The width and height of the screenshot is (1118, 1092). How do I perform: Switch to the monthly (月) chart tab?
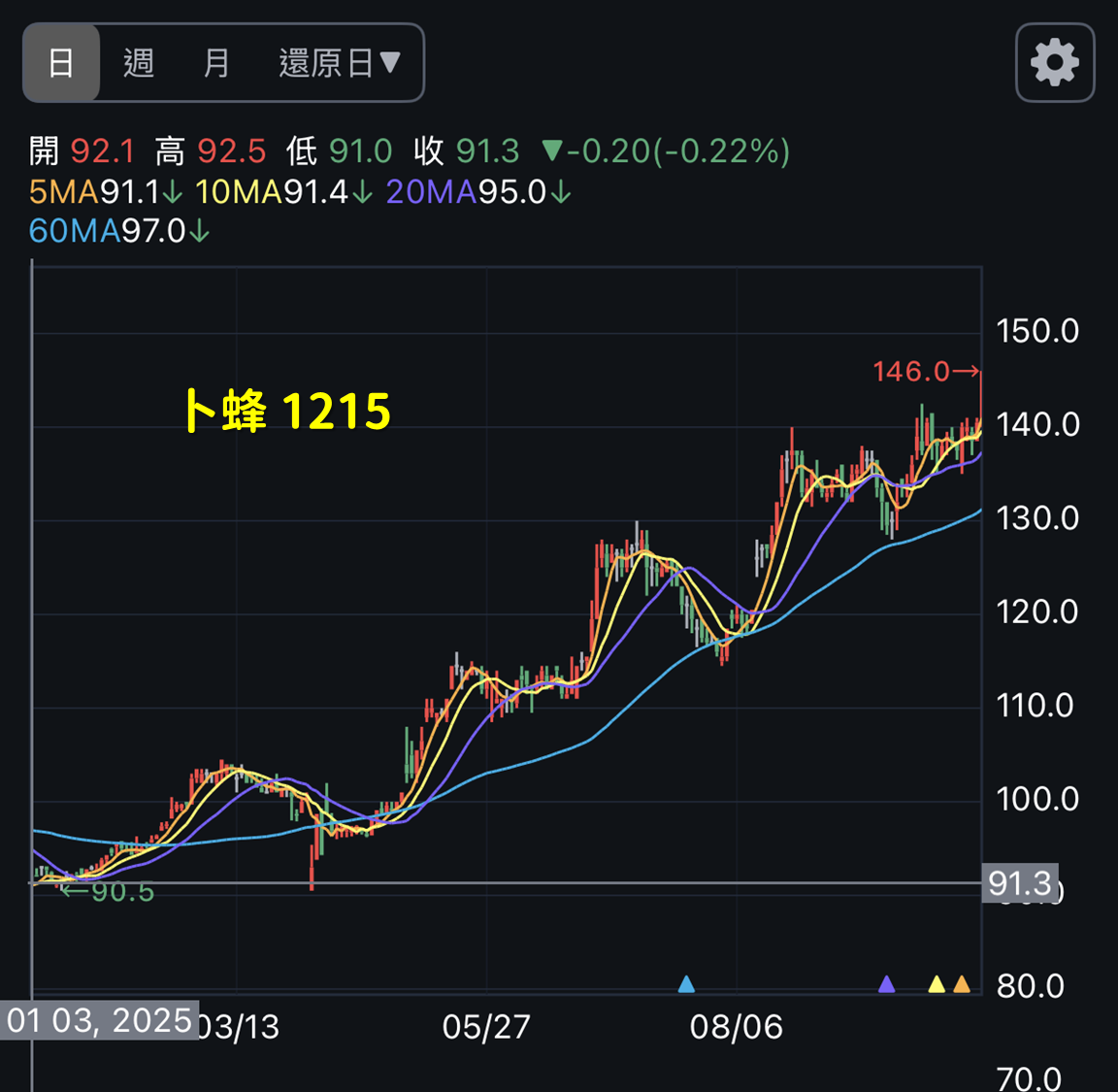216,63
